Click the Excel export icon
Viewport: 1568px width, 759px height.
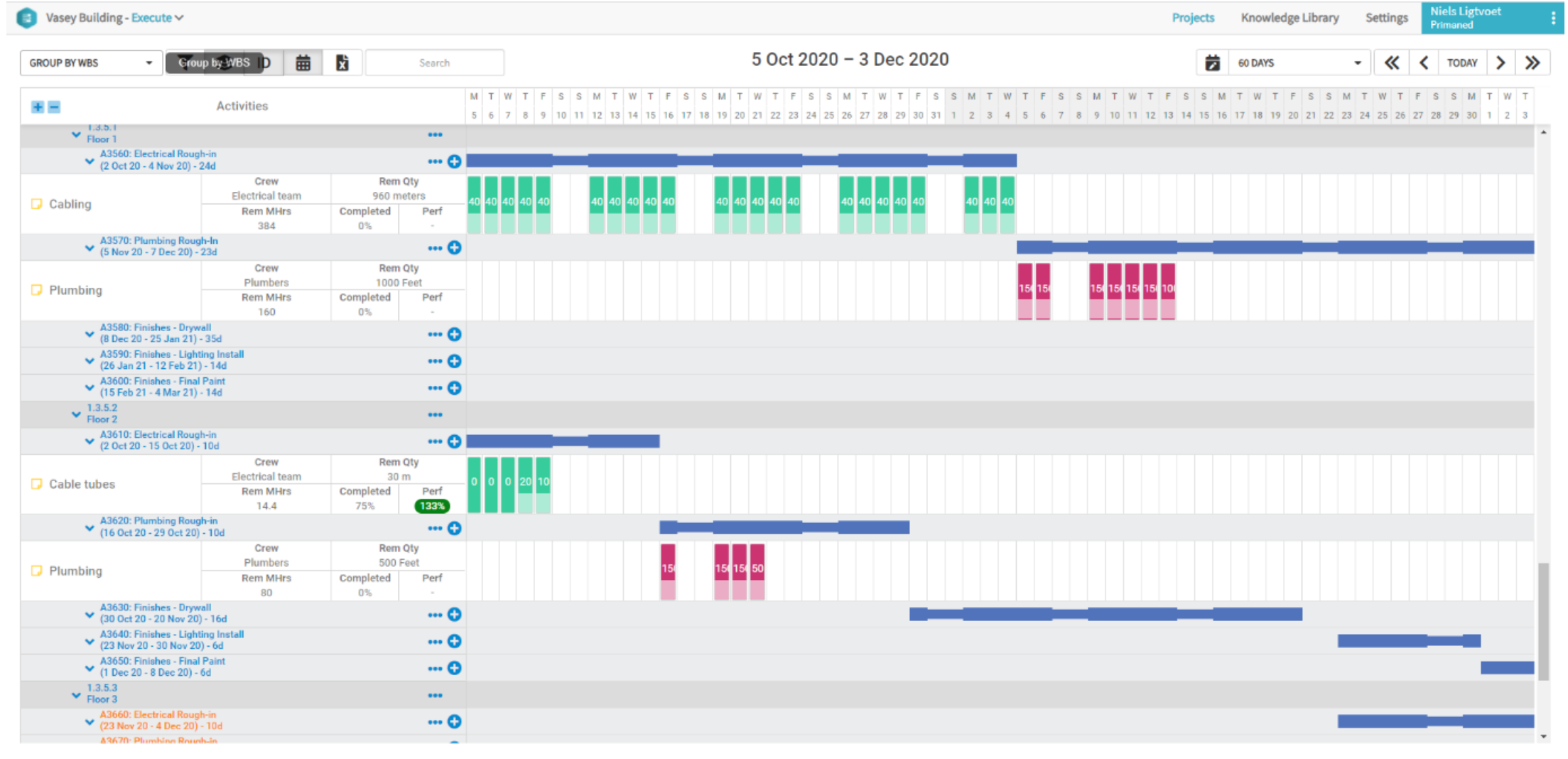(342, 63)
